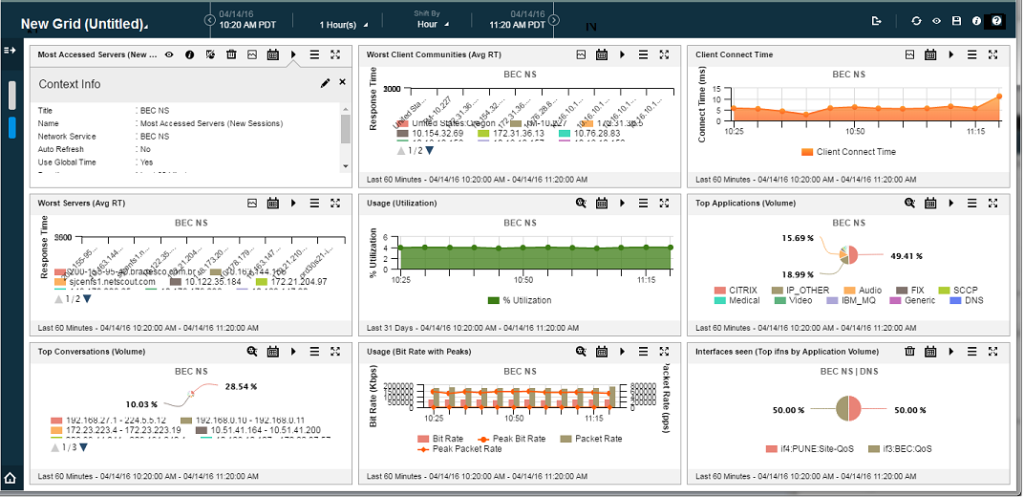This screenshot has height=497, width=1024.
Task: Open the Shift By Hour dropdown
Action: point(432,24)
